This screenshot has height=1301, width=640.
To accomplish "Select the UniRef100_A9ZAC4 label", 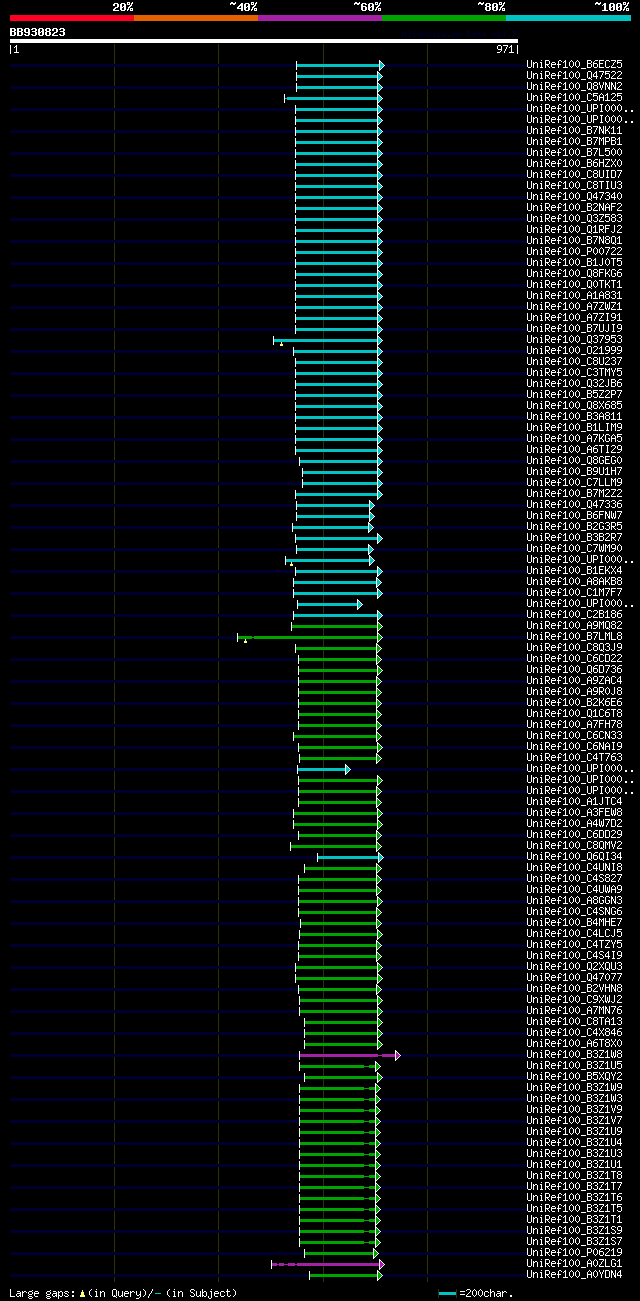I will [574, 681].
